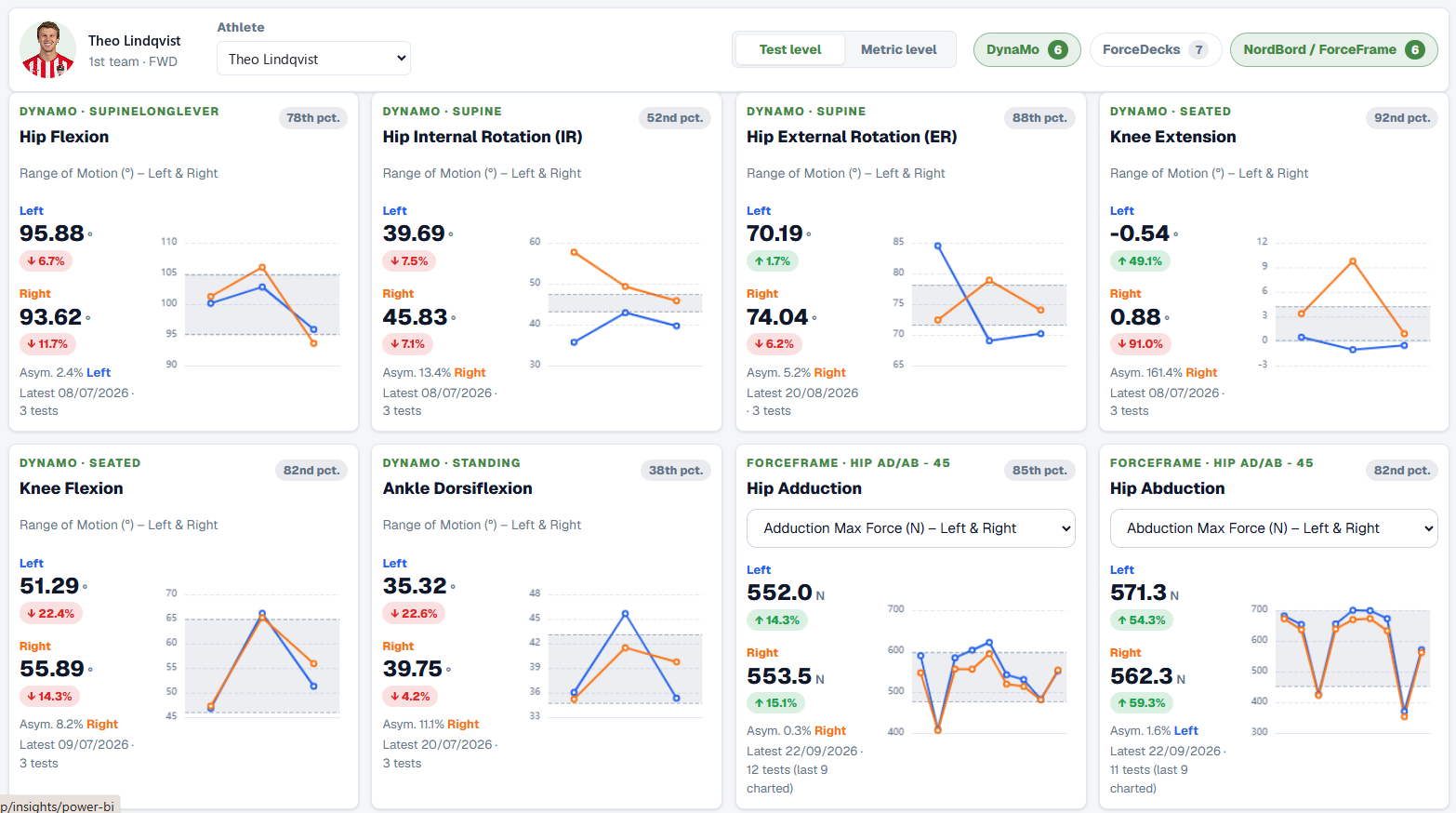Click the 82nd pct. badge on Knee Flexion

point(311,471)
